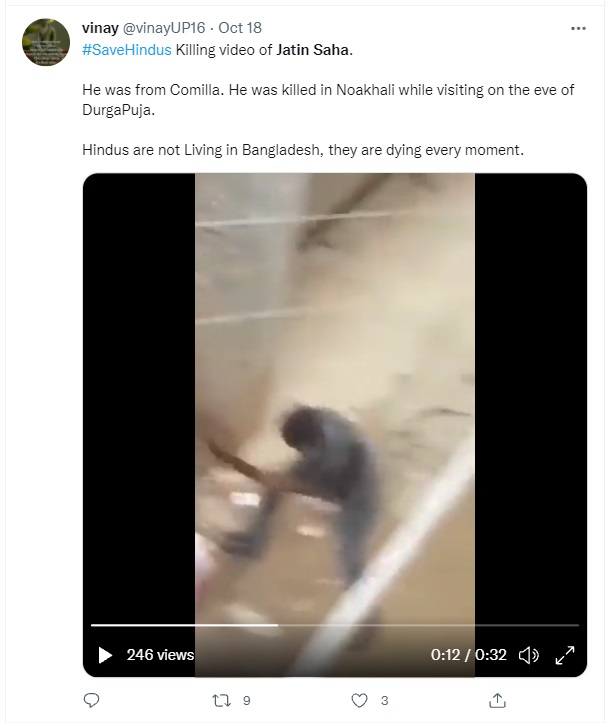Open vinay's profile avatar picture
The width and height of the screenshot is (609, 723).
46,42
